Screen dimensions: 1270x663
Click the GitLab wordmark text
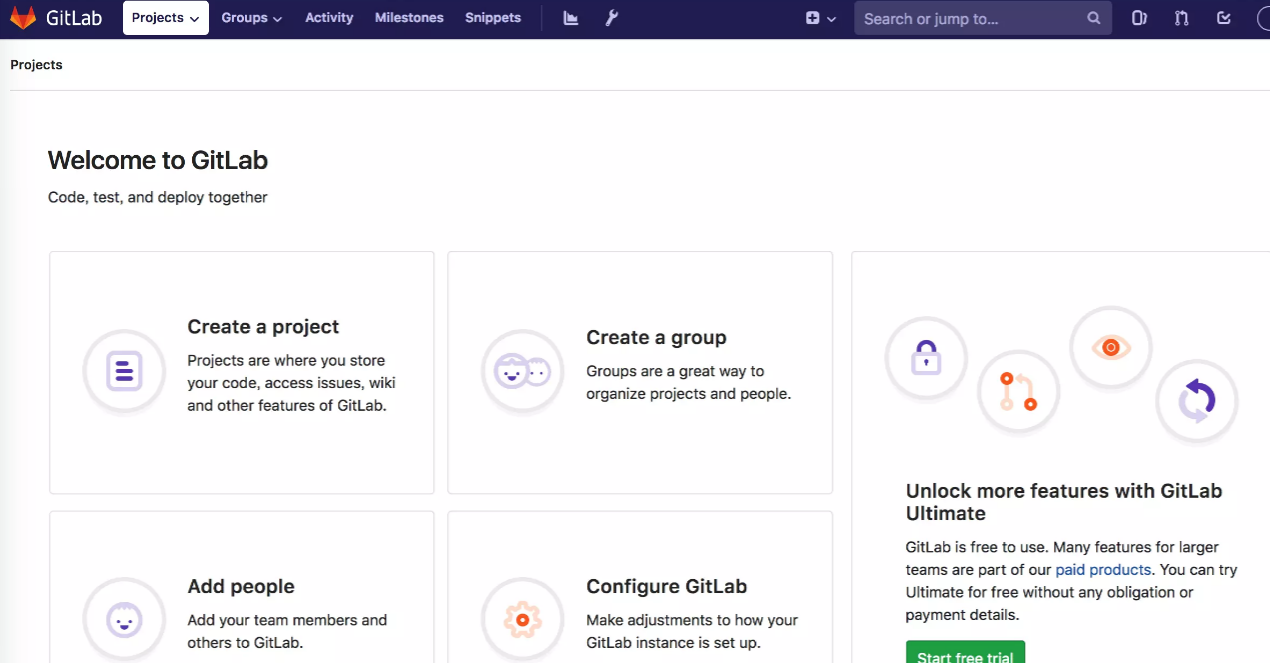click(x=74, y=18)
